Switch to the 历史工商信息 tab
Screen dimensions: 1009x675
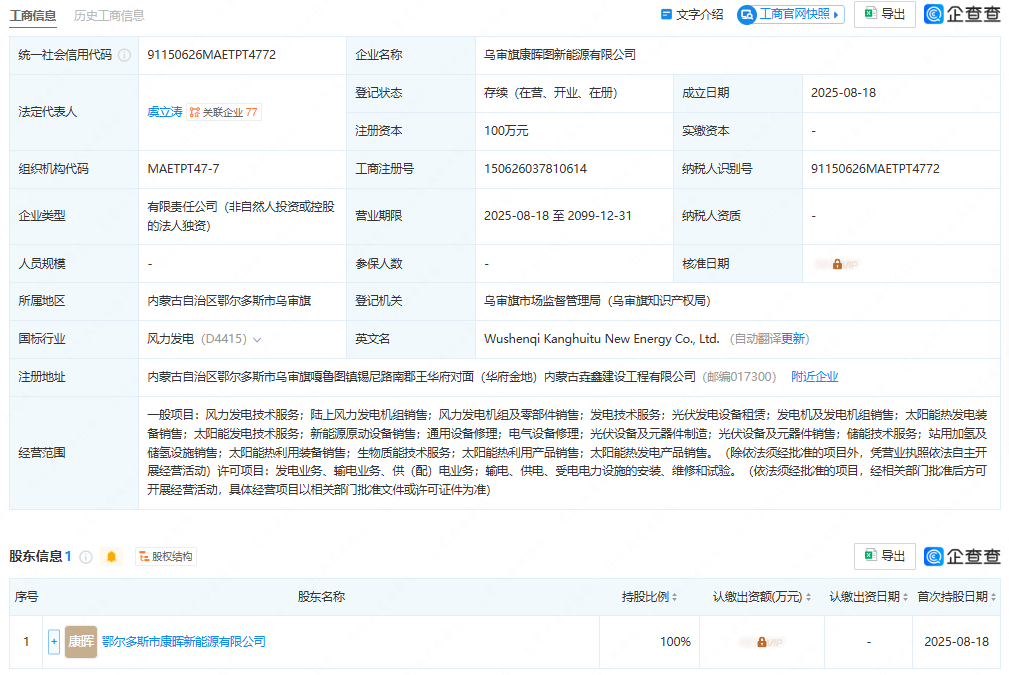(109, 15)
